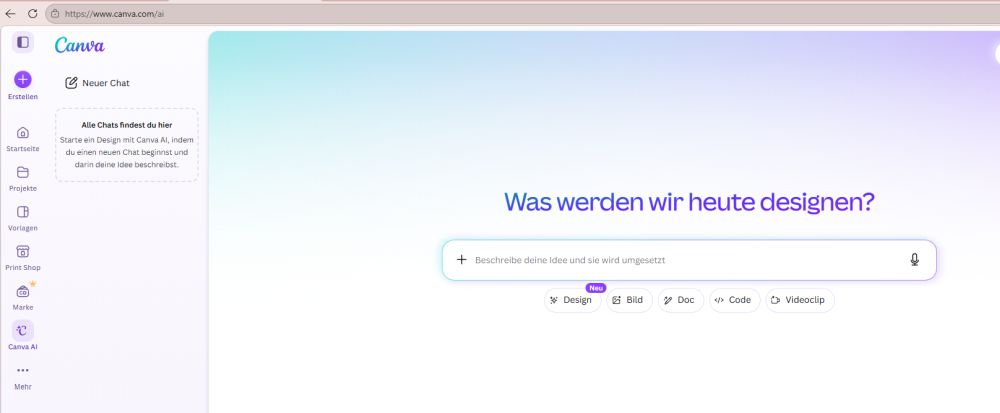Click the site info icon in address bar
This screenshot has width=1000, height=413.
(55, 13)
